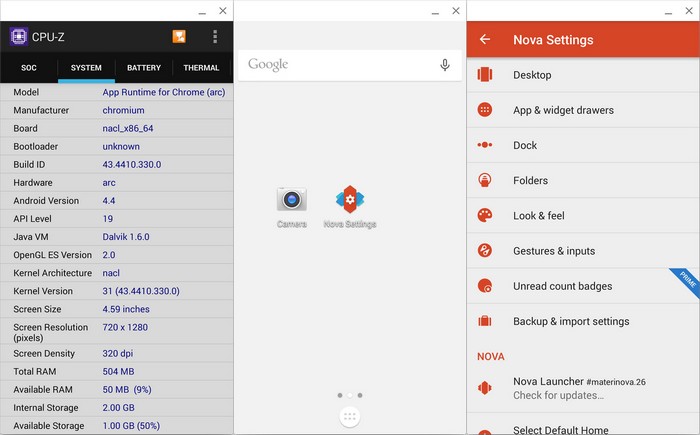Click Java VM value 'Dalvik 1.6.0'
700x435 pixels.
[126, 237]
